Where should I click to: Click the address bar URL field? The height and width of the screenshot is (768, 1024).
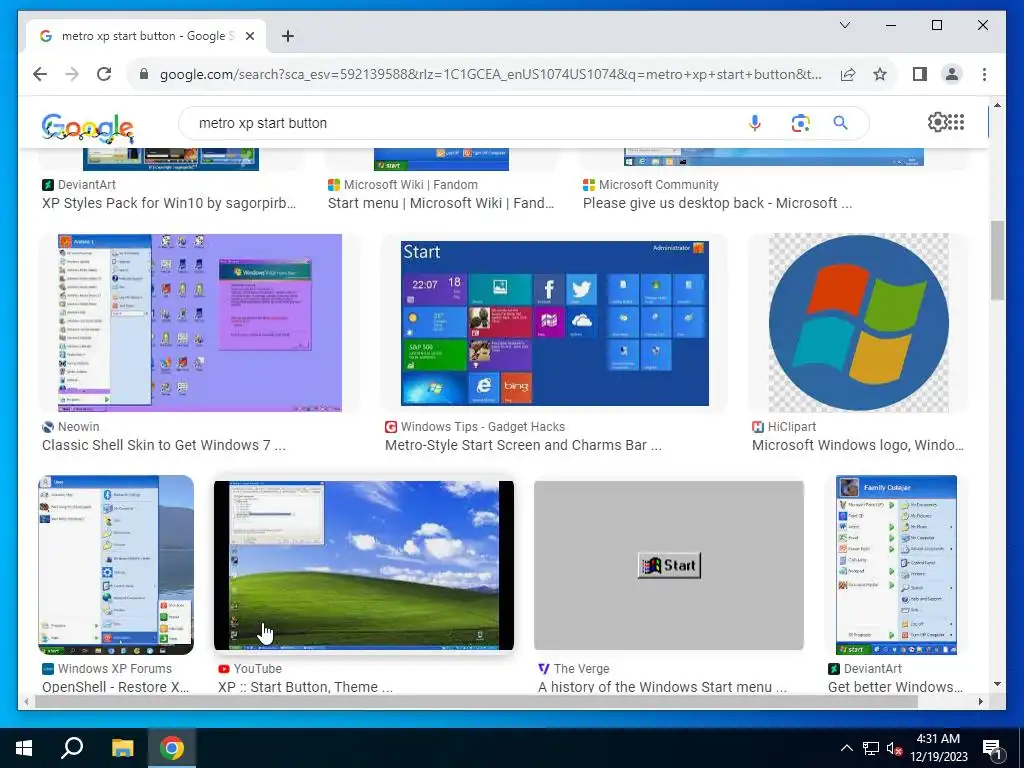point(490,74)
